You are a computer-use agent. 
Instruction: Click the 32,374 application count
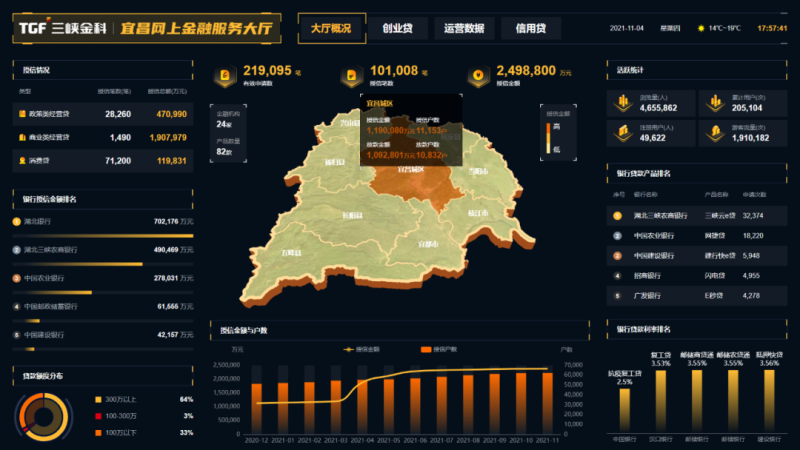(x=753, y=216)
